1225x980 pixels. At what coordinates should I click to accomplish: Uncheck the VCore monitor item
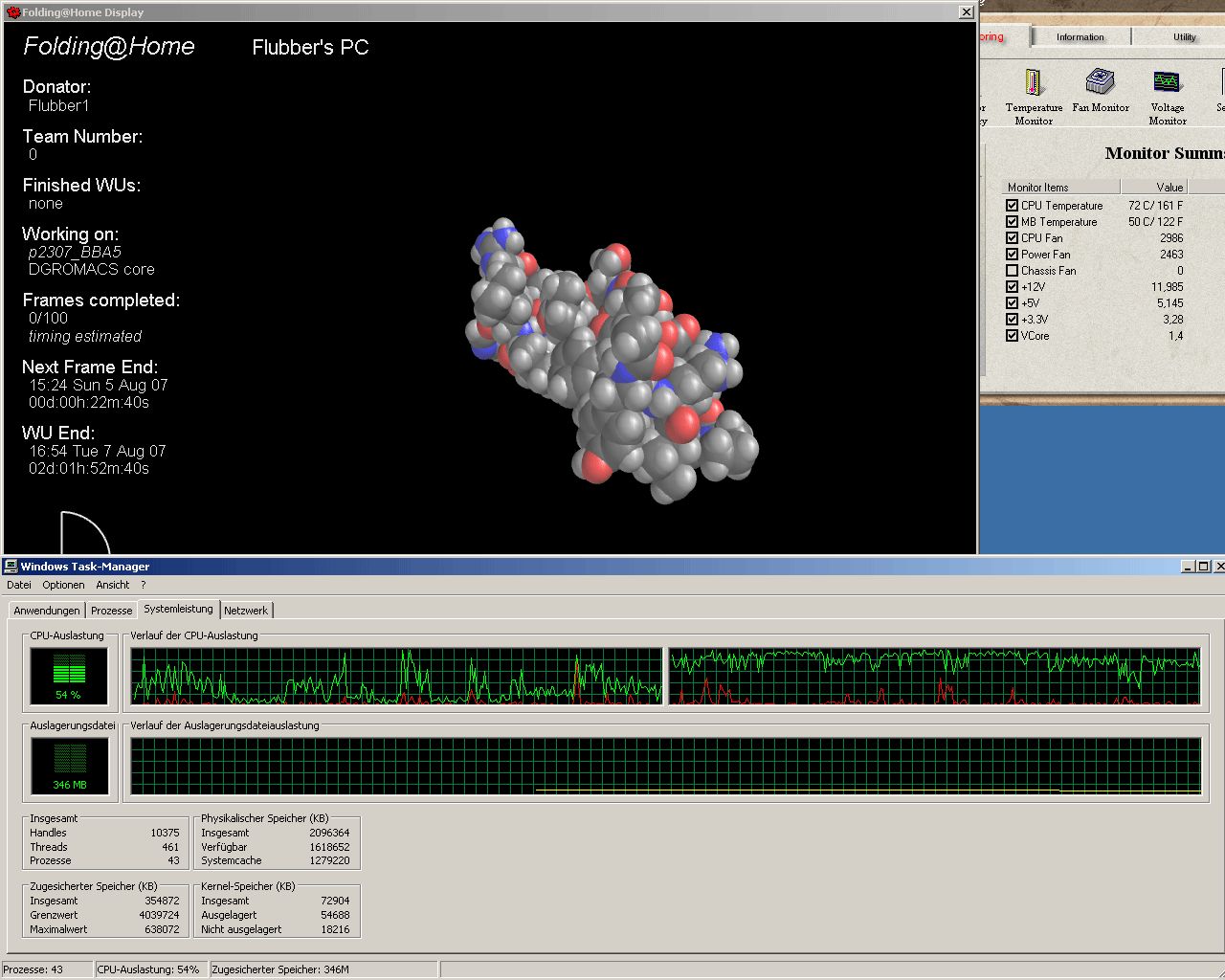pos(1012,336)
